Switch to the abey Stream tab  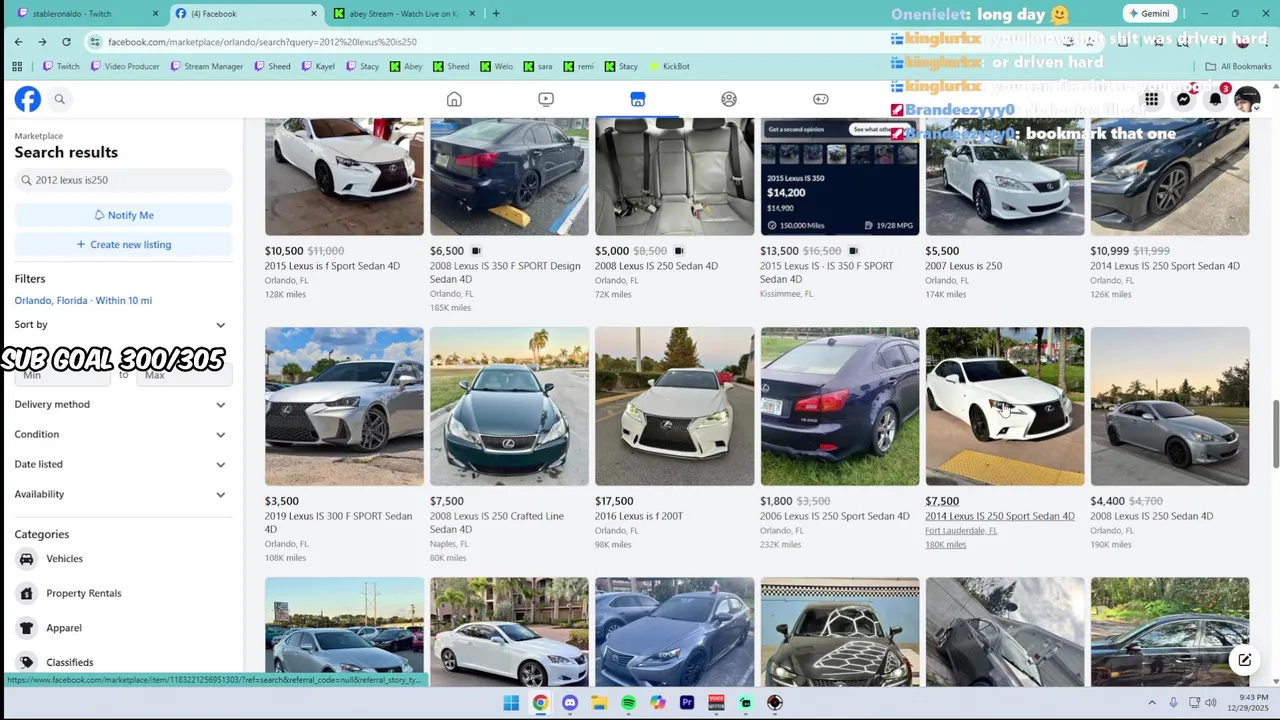pos(405,14)
